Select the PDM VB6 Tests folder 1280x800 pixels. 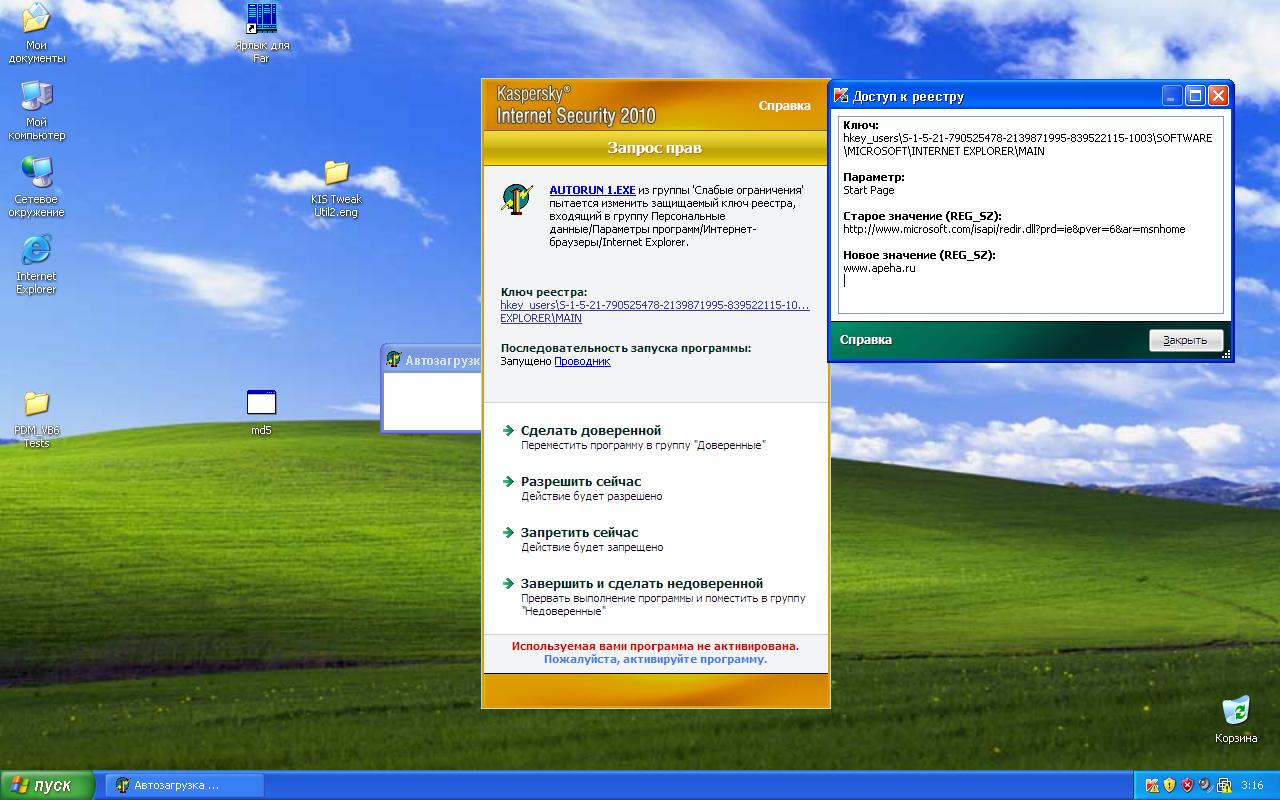(37, 418)
